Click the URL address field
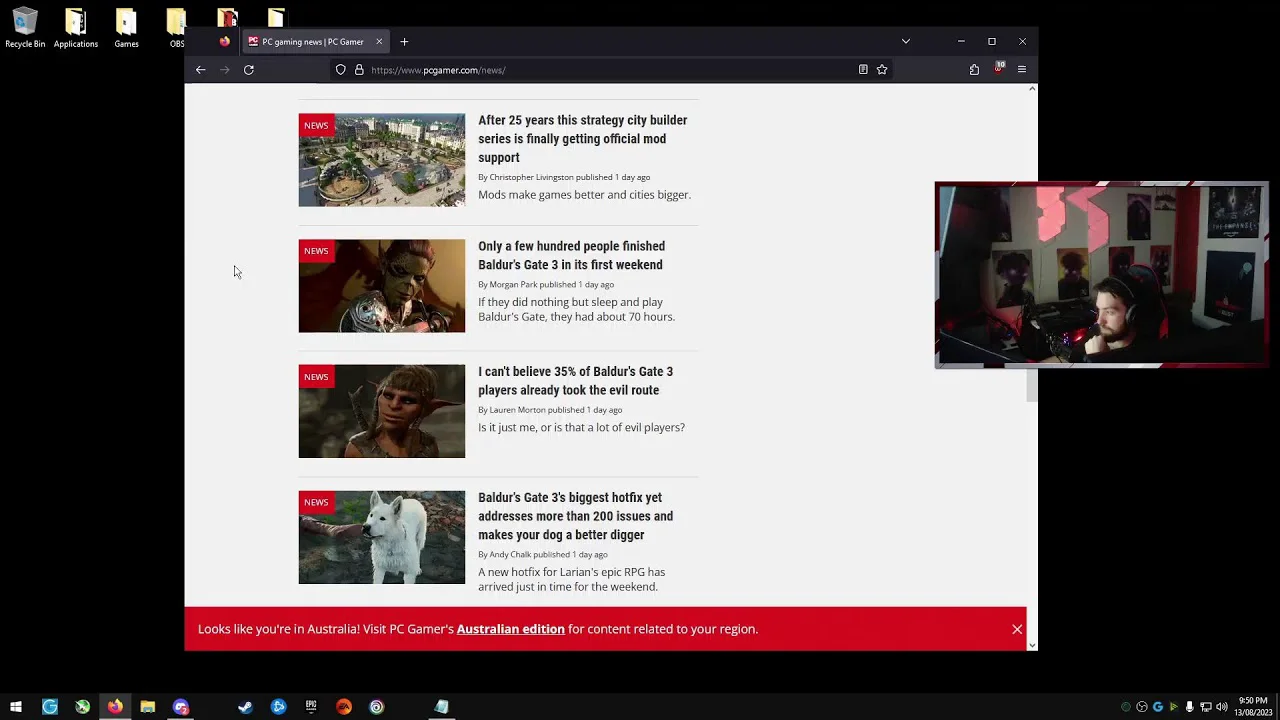1280x720 pixels. (600, 70)
